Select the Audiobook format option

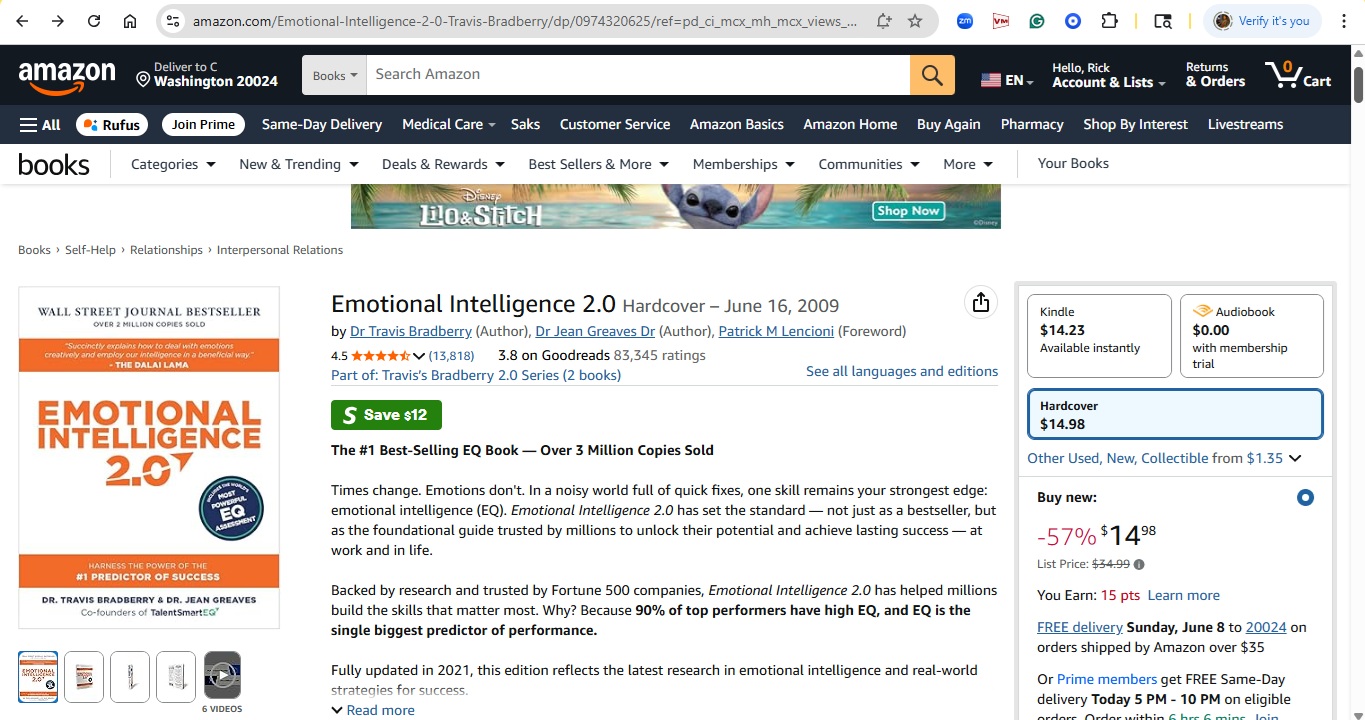point(1252,335)
